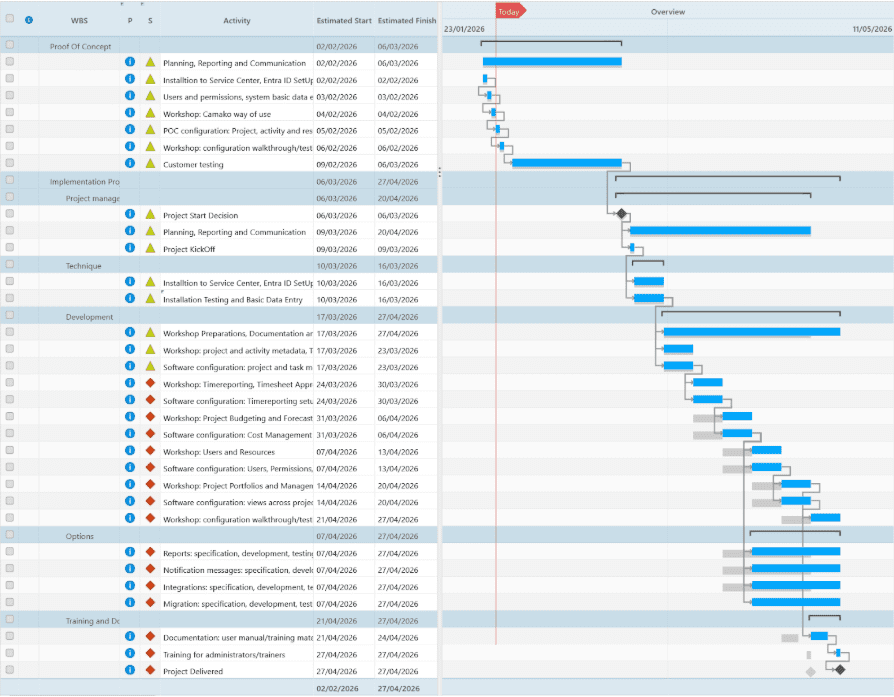This screenshot has width=894, height=697.
Task: Click the info icon in the header row
Action: pos(29,20)
